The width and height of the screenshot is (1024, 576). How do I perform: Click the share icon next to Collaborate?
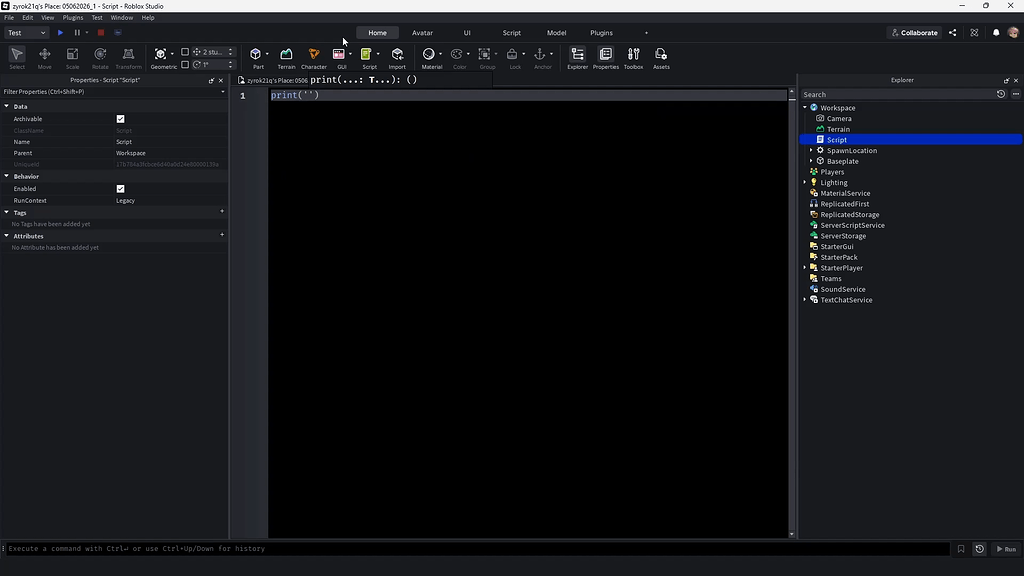953,33
